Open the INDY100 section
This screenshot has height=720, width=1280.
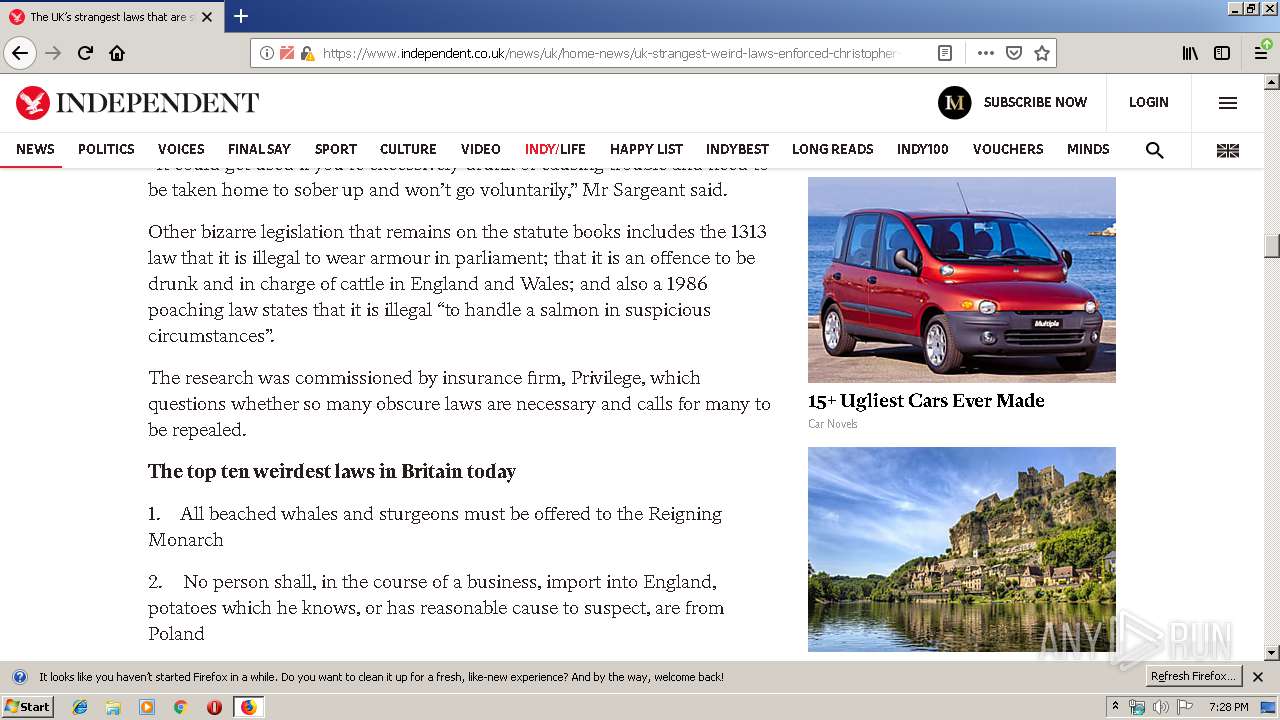coord(922,149)
